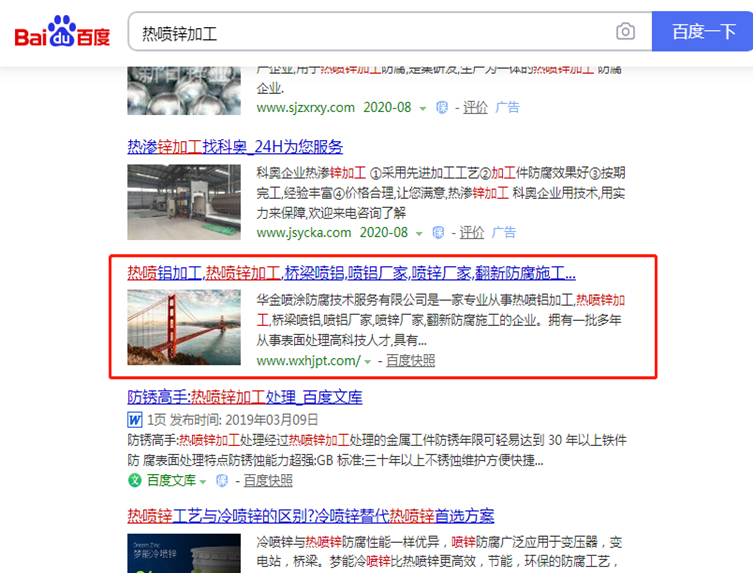Open camera image search icon

(x=625, y=32)
